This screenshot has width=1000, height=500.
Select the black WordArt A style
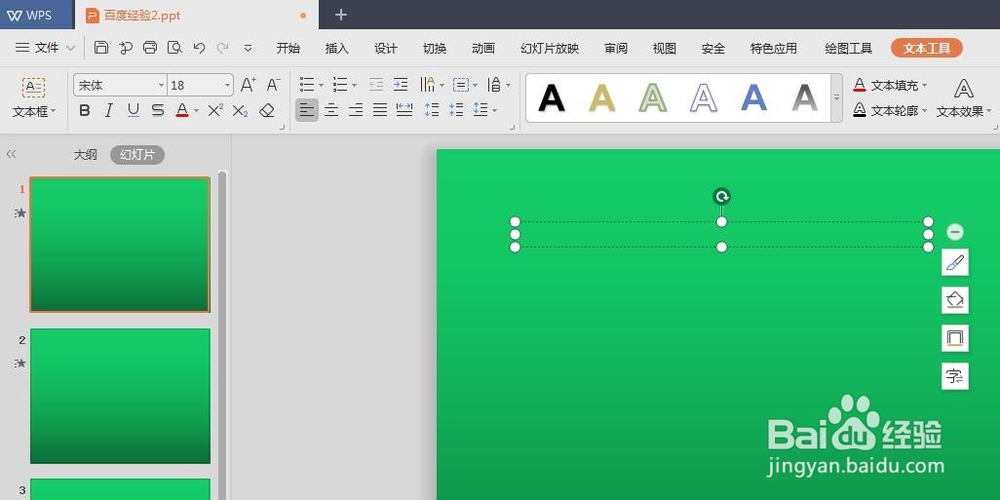click(x=552, y=98)
